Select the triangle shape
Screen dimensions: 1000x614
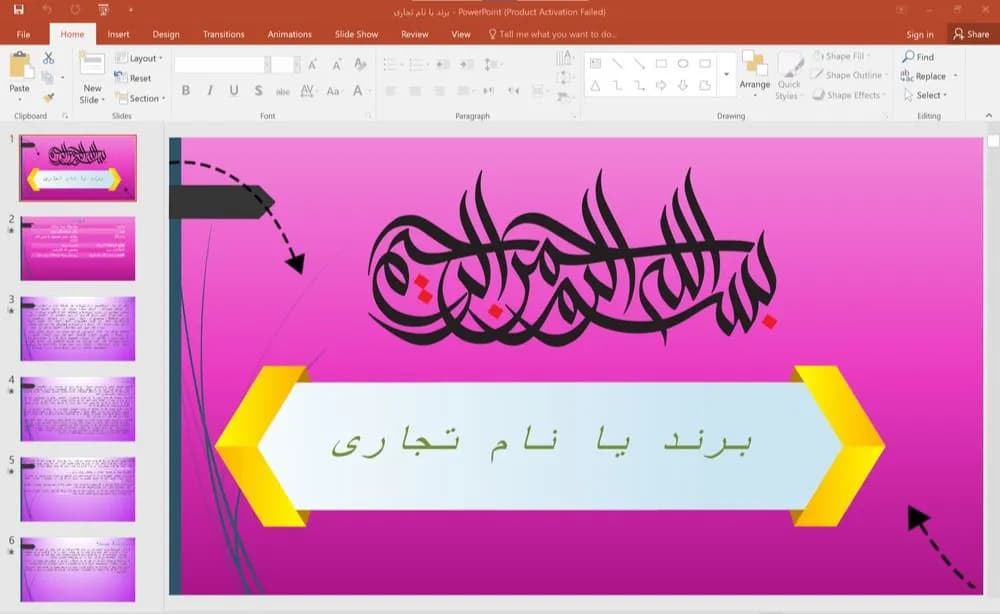[595, 85]
